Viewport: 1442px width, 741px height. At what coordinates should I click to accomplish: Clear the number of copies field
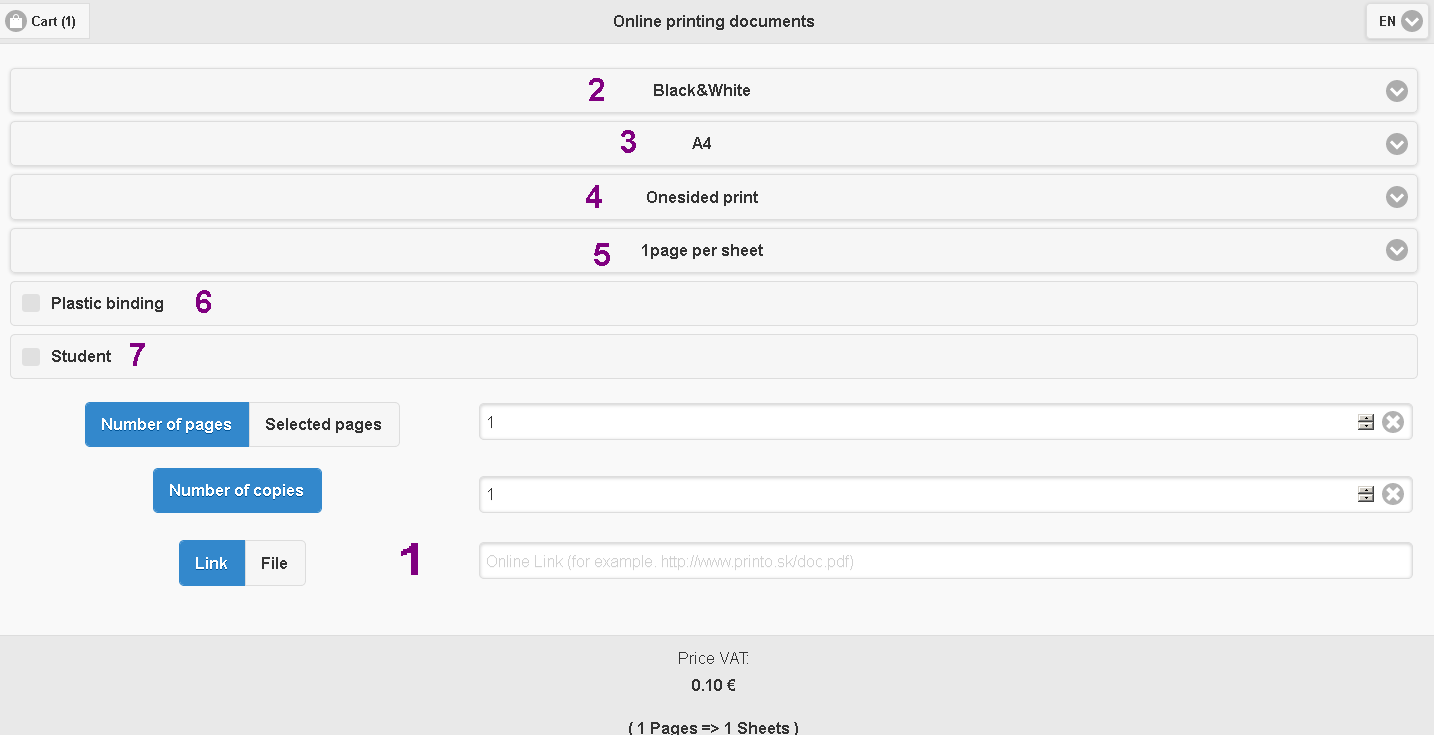click(x=1392, y=495)
